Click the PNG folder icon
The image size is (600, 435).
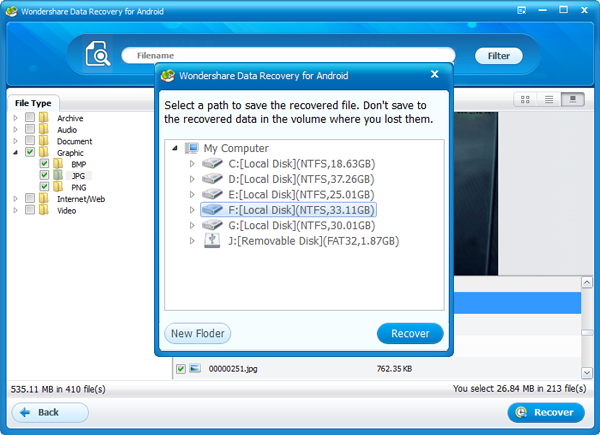point(58,187)
